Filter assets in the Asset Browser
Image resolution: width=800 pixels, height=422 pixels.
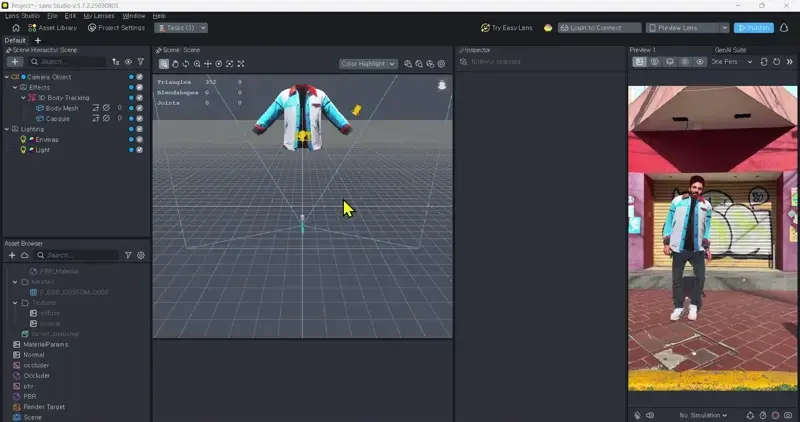128,255
